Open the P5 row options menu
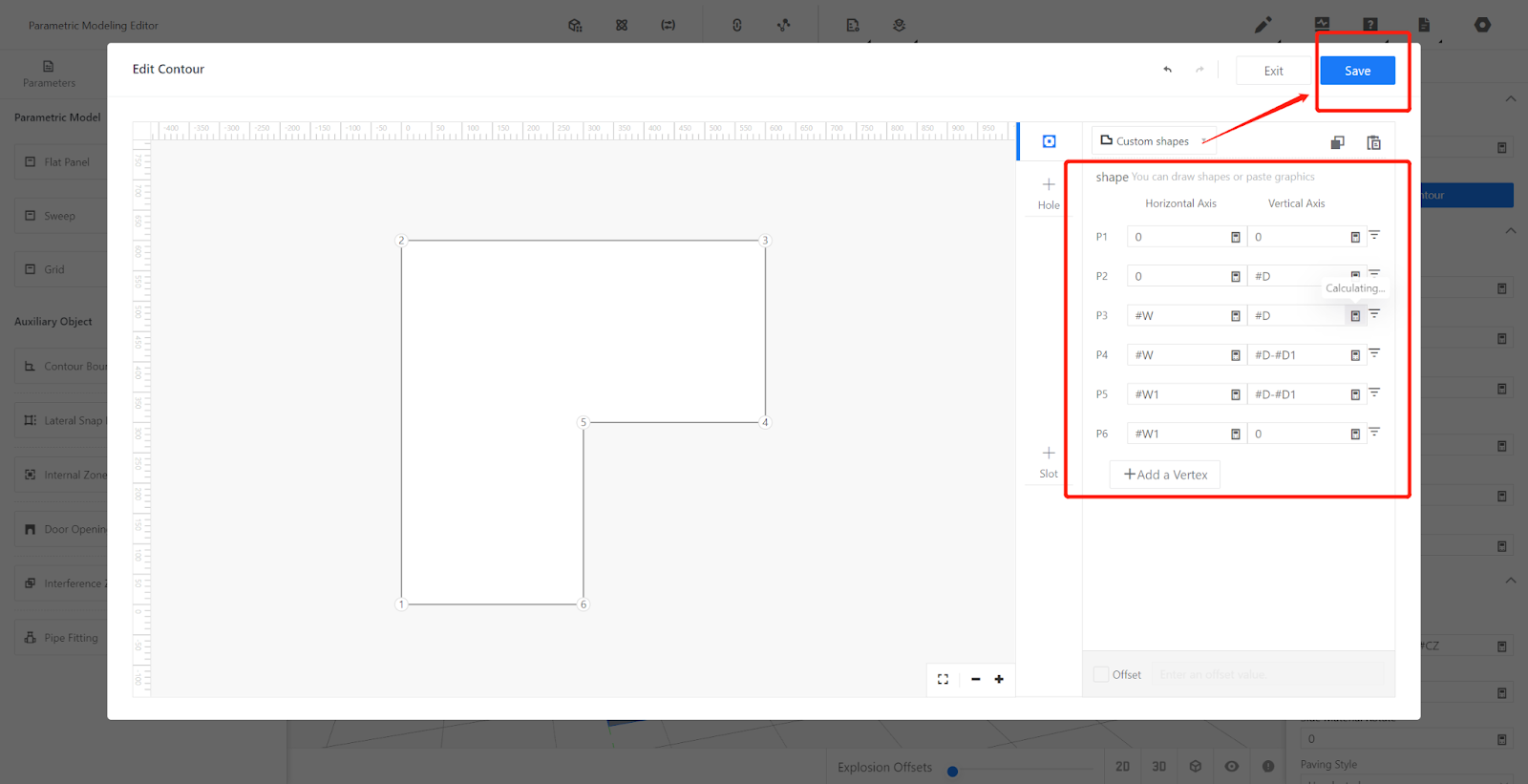 coord(1374,392)
